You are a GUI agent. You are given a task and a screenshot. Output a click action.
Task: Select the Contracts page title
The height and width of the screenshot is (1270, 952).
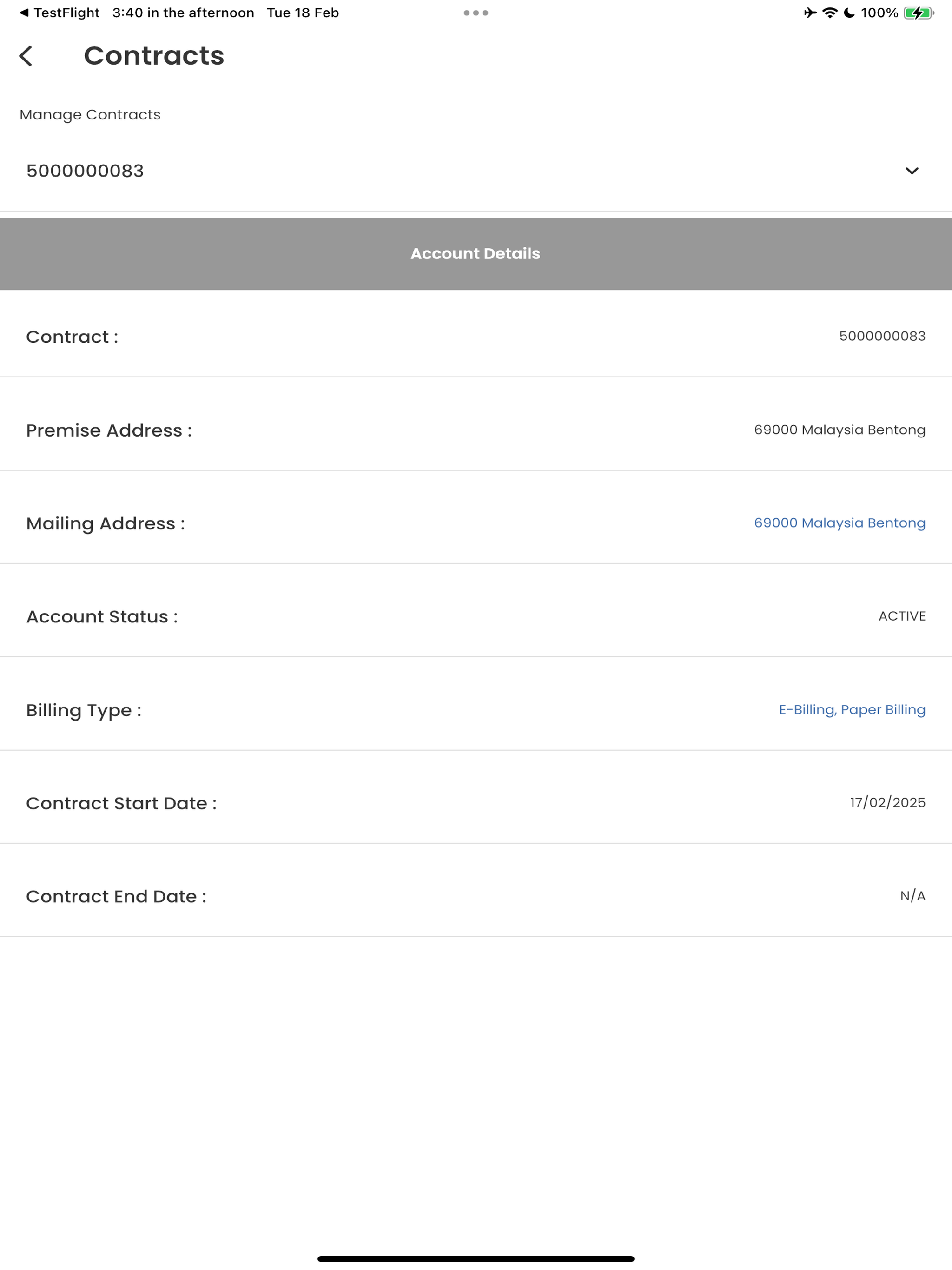coord(154,56)
